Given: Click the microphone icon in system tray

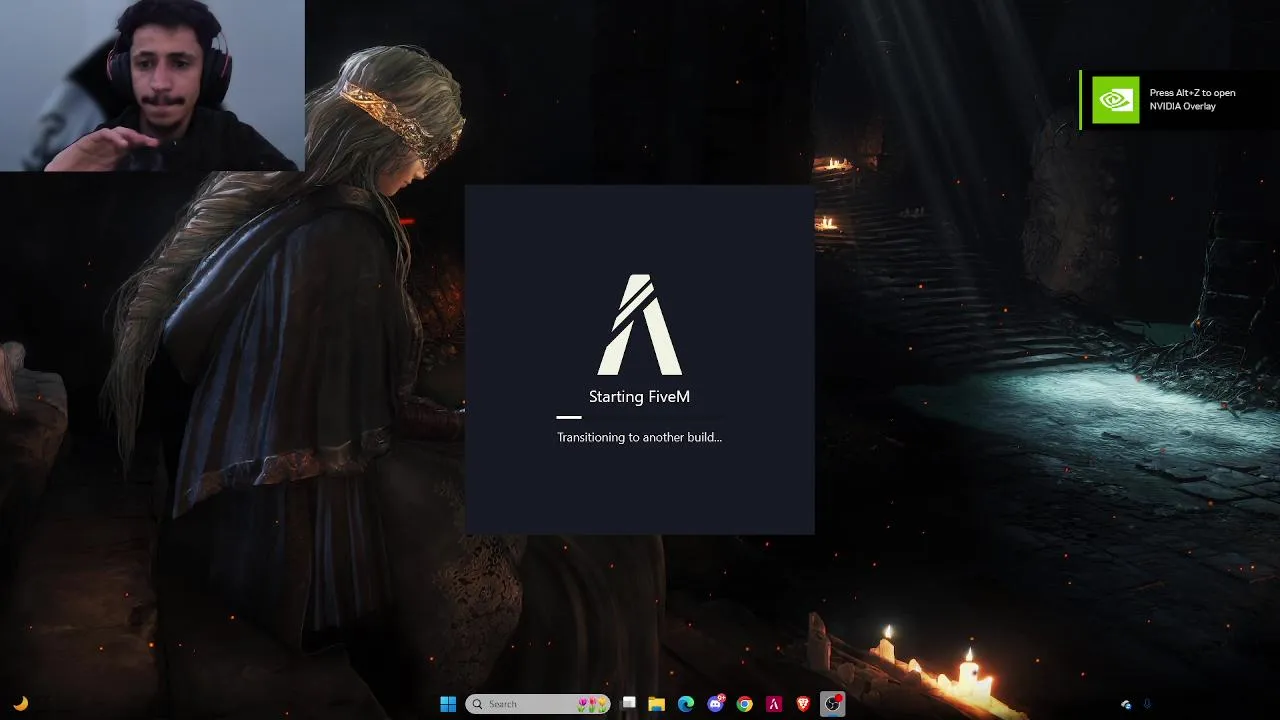Looking at the screenshot, I should [1147, 704].
